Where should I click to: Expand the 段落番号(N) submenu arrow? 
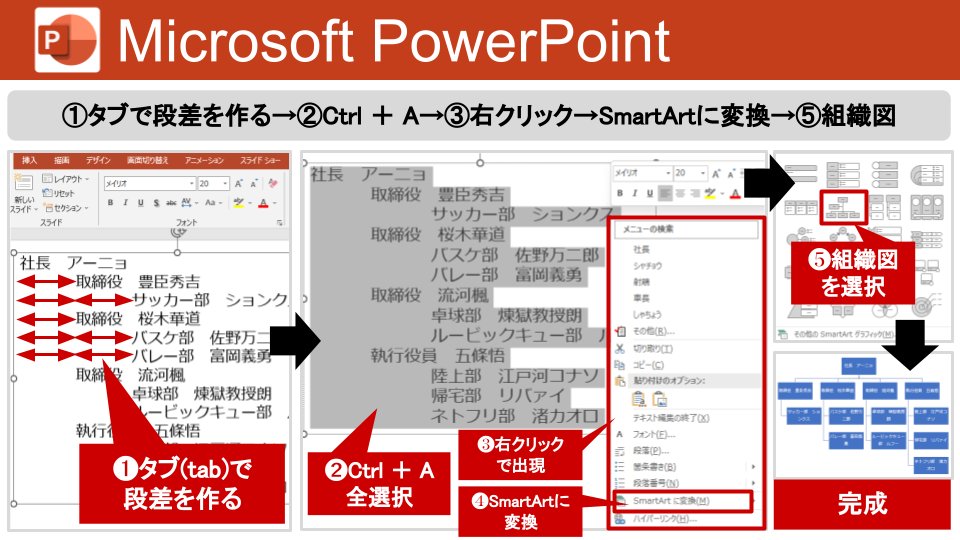tap(754, 483)
